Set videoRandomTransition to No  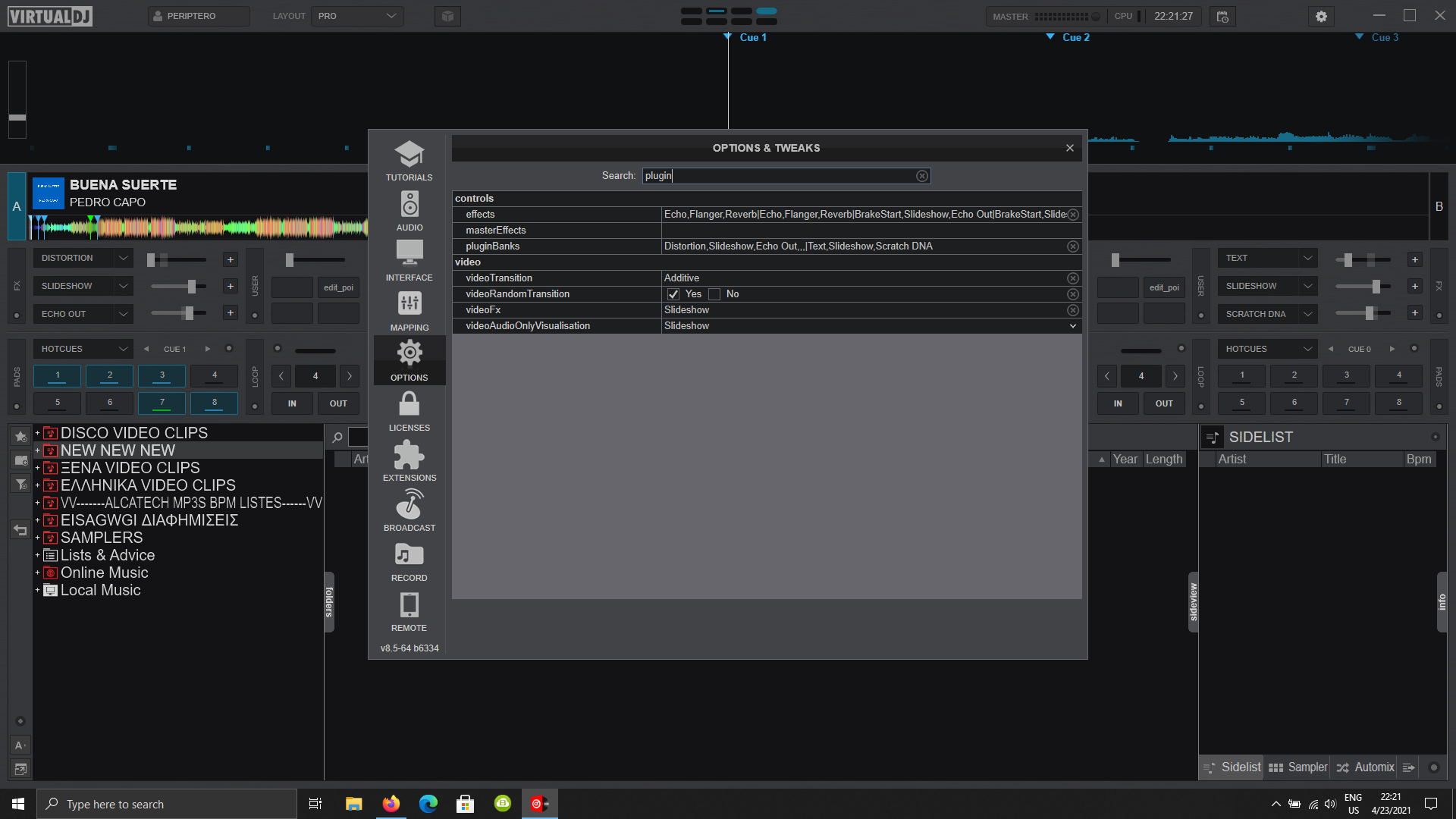click(x=714, y=294)
